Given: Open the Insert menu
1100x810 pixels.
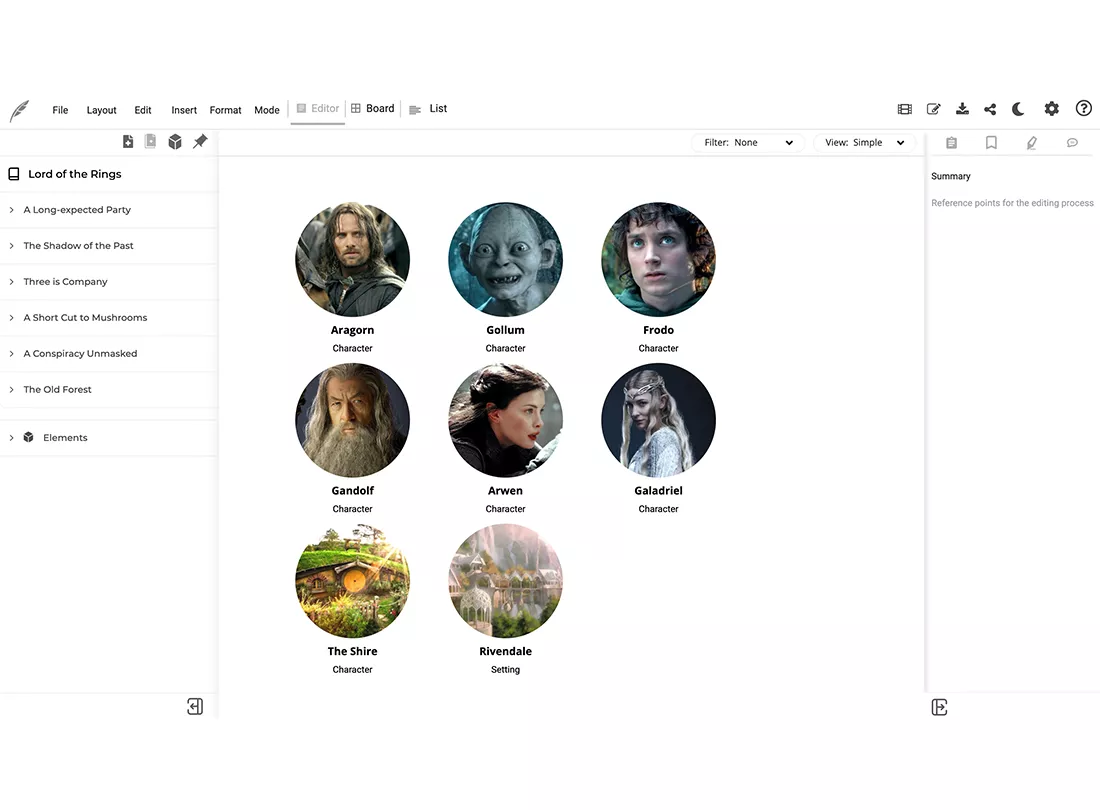Looking at the screenshot, I should 184,110.
